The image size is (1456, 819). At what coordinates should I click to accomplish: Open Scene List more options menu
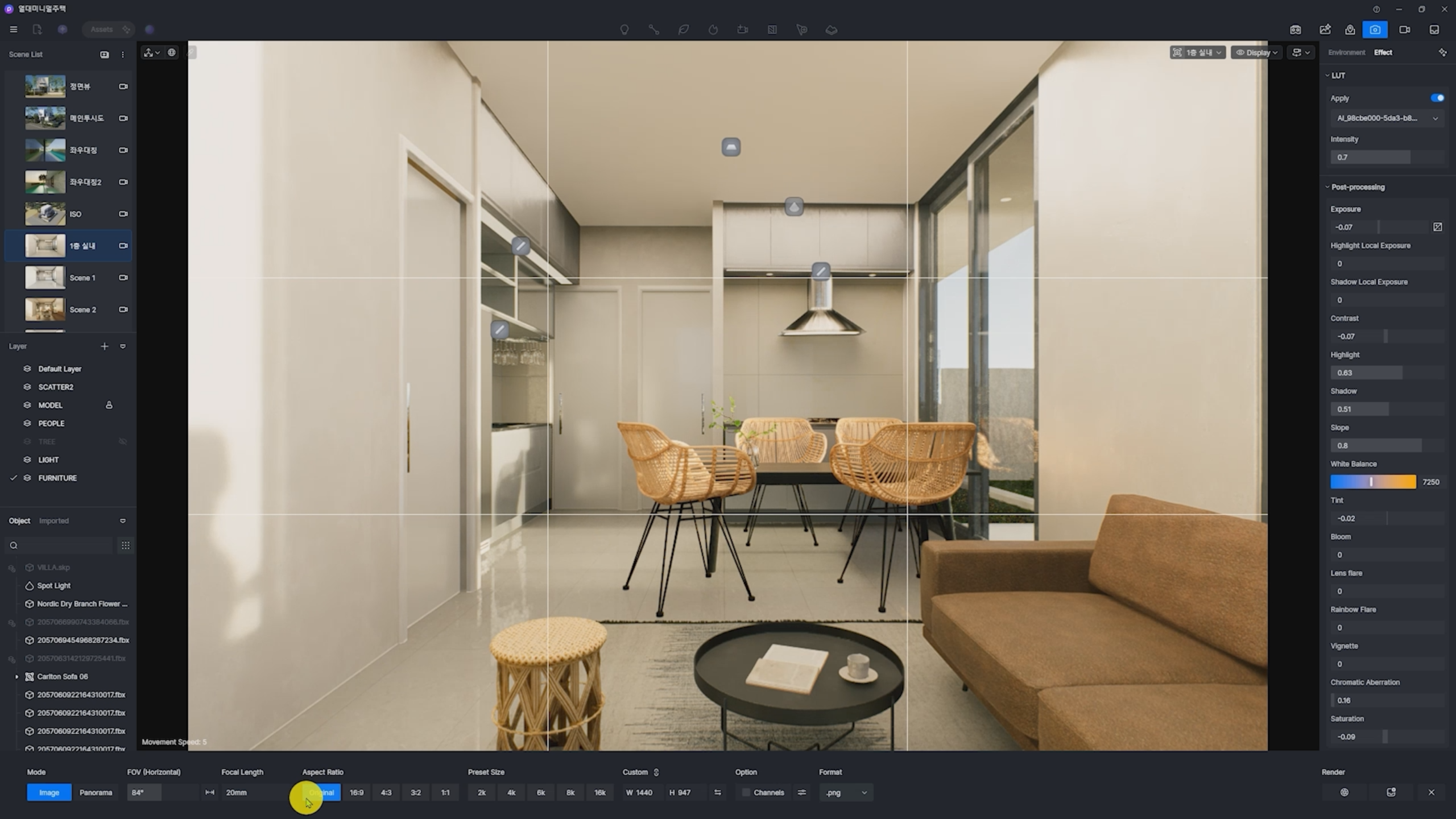(123, 55)
